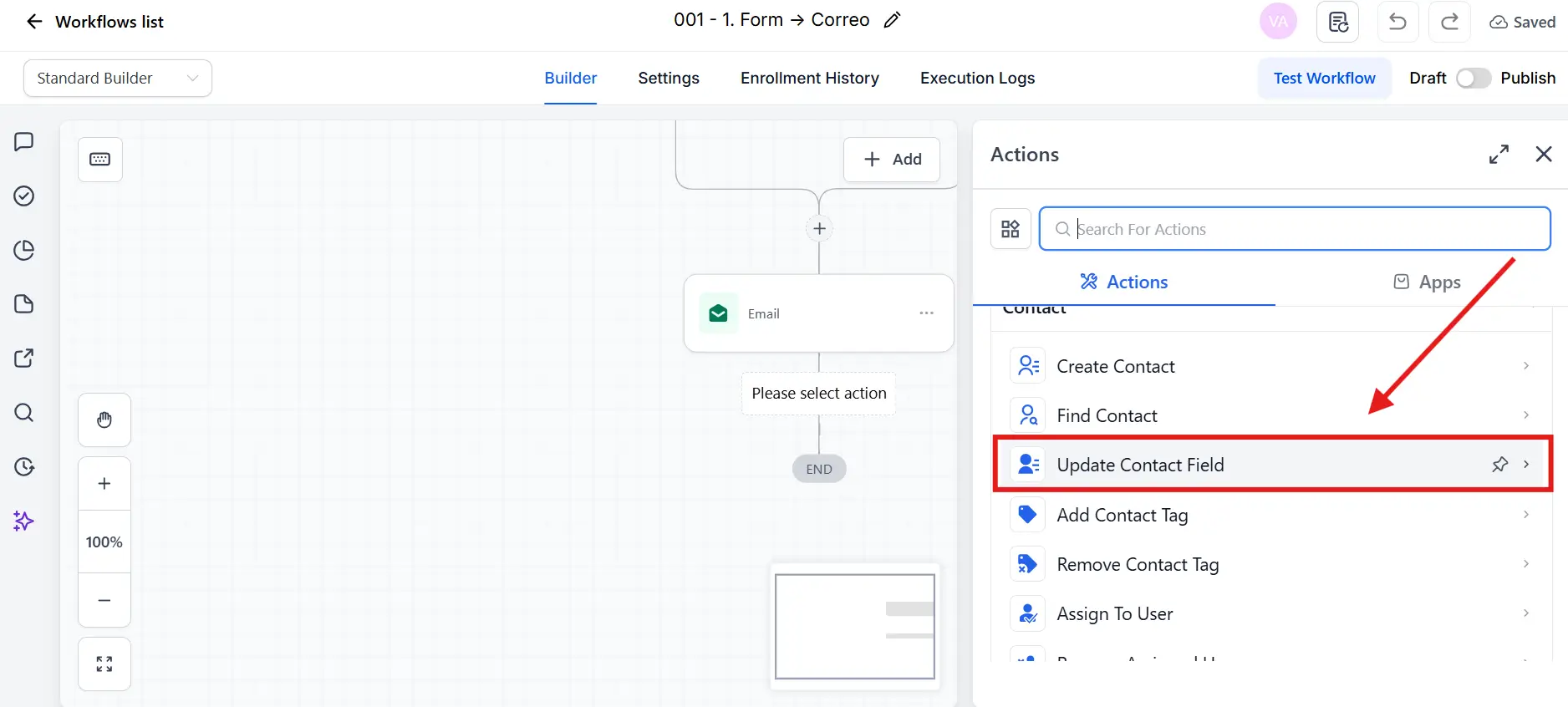Click the Test Workflow button
Viewport: 1568px width, 707px height.
[x=1325, y=79]
